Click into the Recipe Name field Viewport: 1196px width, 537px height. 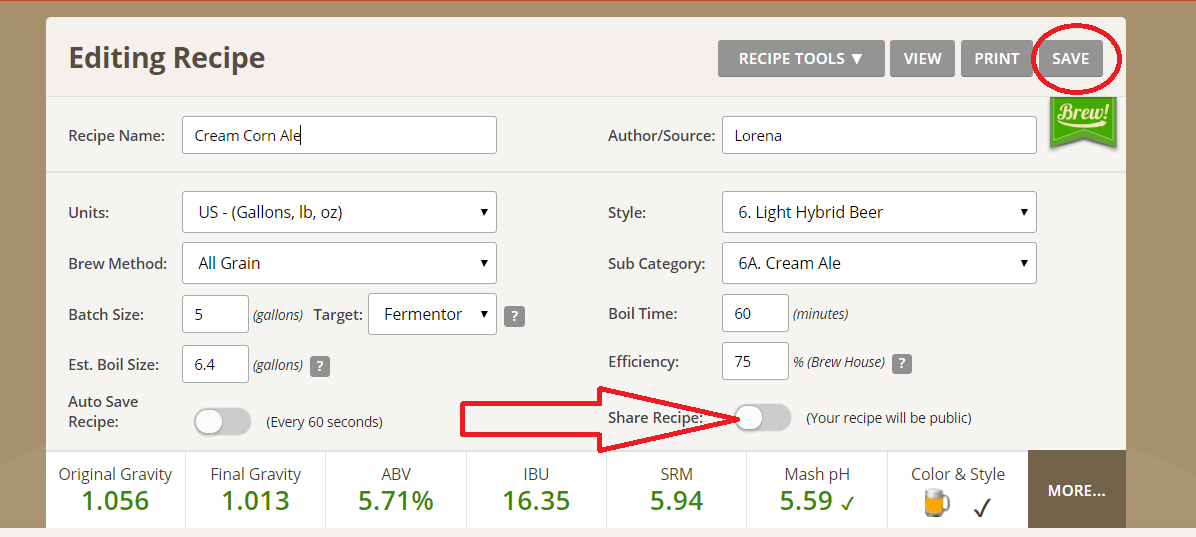339,136
